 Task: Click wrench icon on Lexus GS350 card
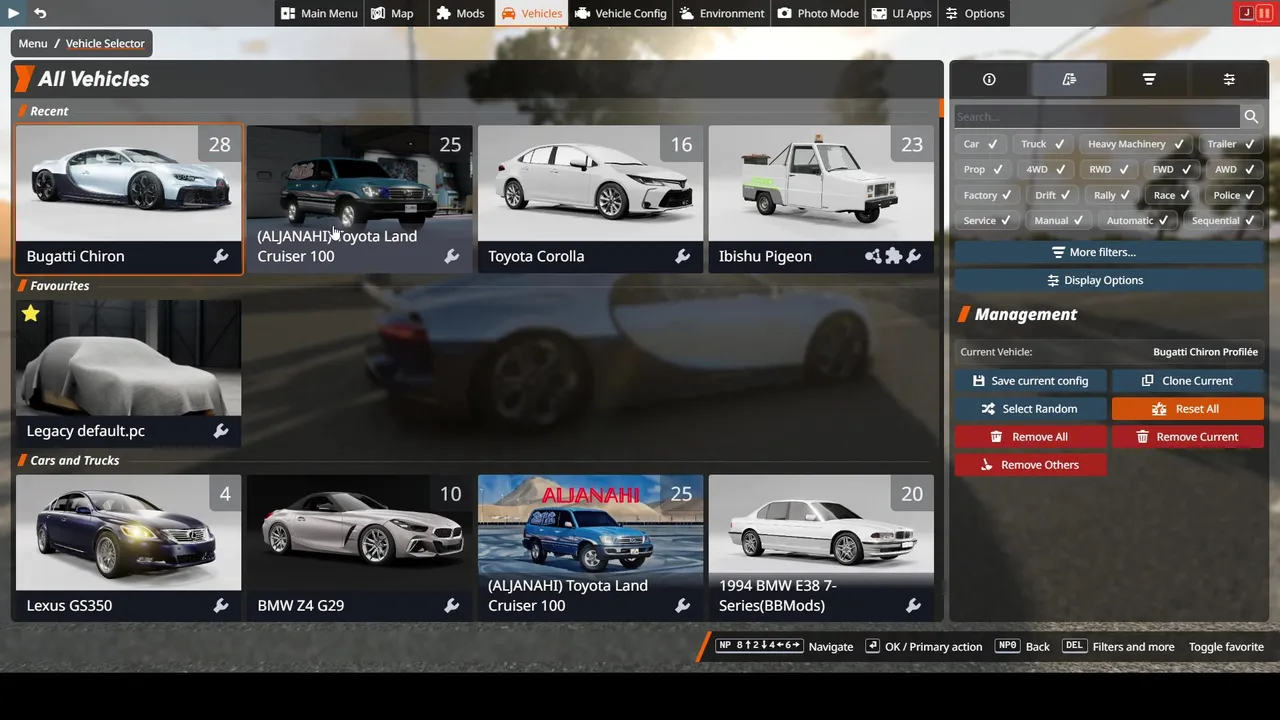(221, 606)
